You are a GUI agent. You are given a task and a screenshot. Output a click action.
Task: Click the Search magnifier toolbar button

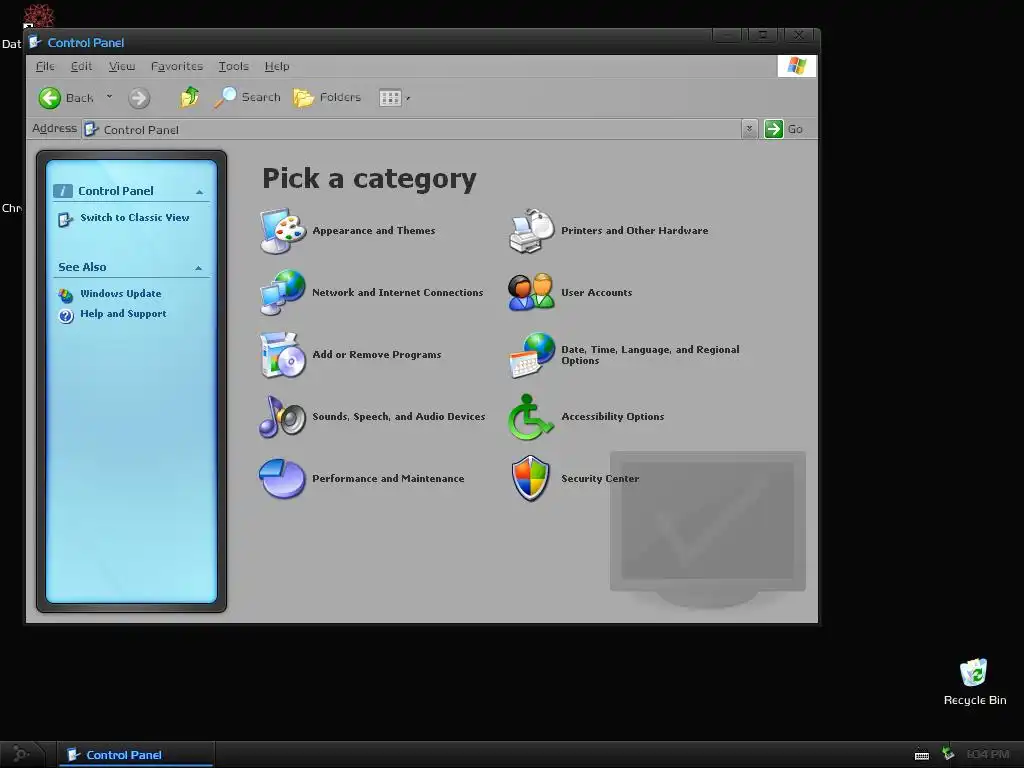point(248,97)
